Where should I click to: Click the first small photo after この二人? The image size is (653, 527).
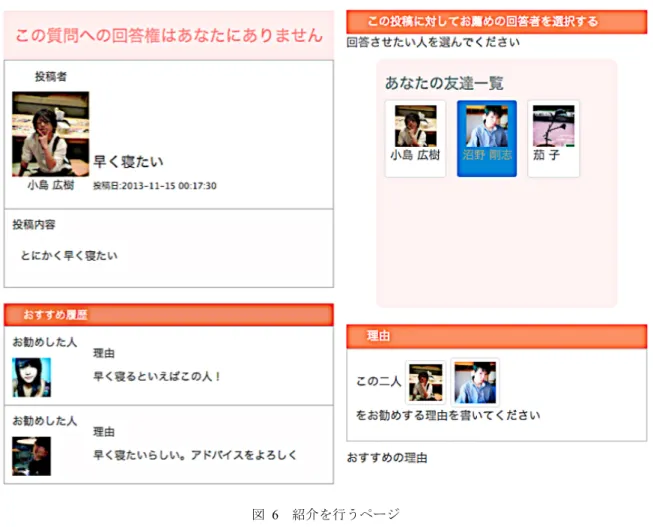(426, 382)
